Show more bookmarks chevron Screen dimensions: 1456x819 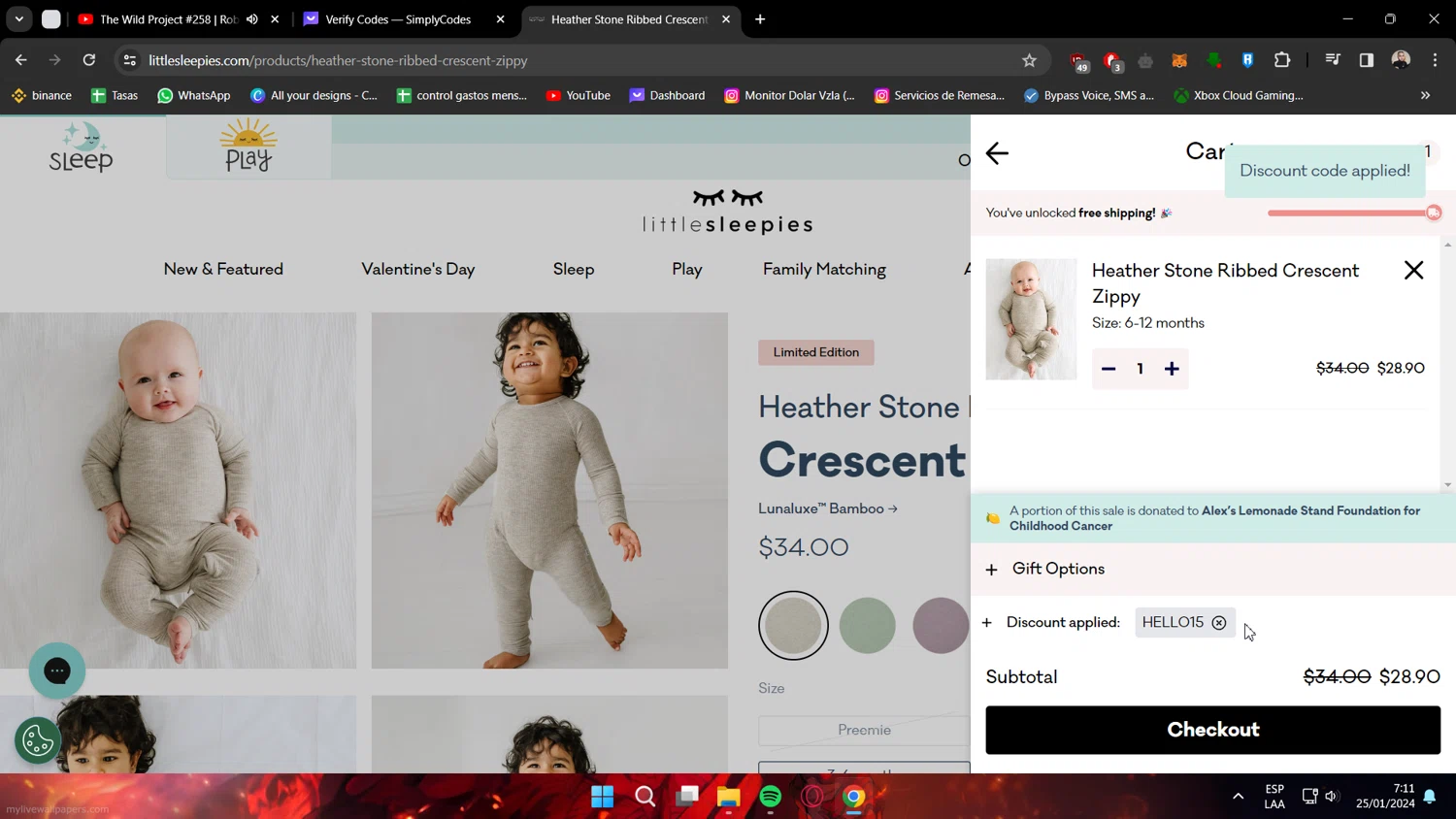[x=1425, y=95]
